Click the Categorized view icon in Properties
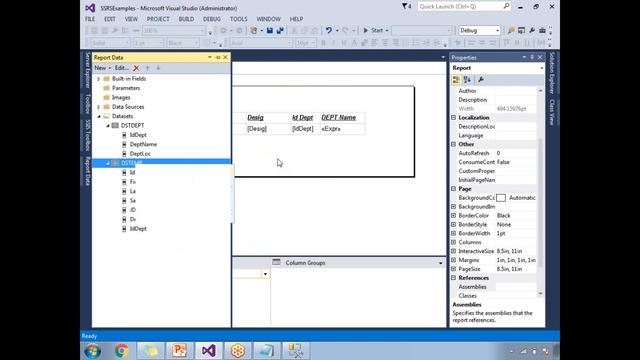 click(x=456, y=80)
